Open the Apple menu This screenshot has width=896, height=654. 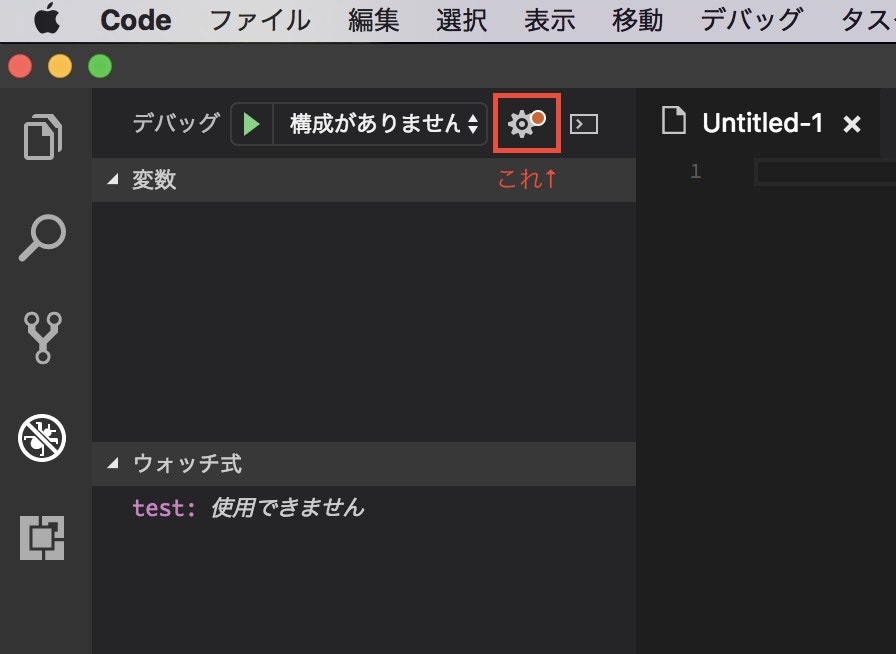tap(47, 19)
